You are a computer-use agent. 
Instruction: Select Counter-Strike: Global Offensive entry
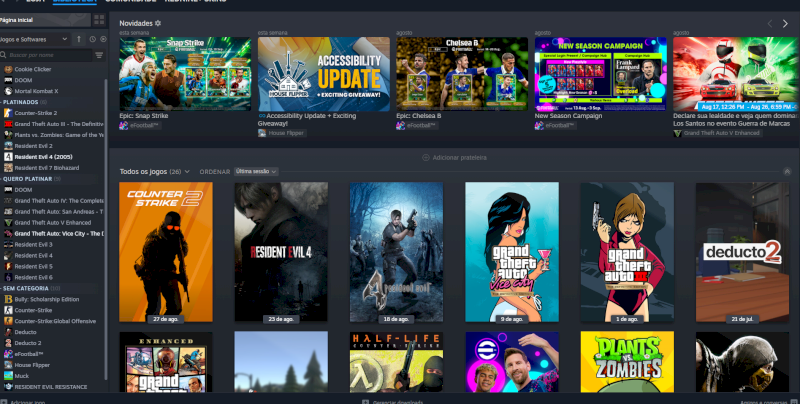click(x=52, y=321)
